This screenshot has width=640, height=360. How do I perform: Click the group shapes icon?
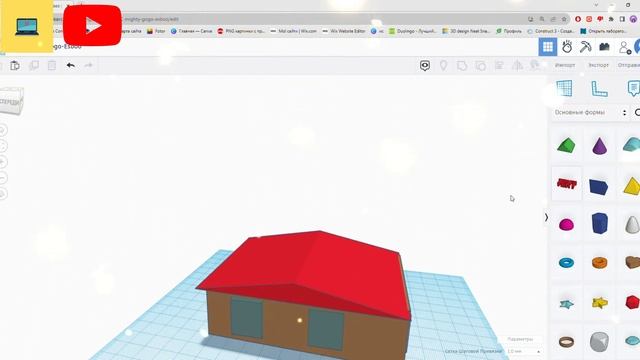tap(462, 65)
